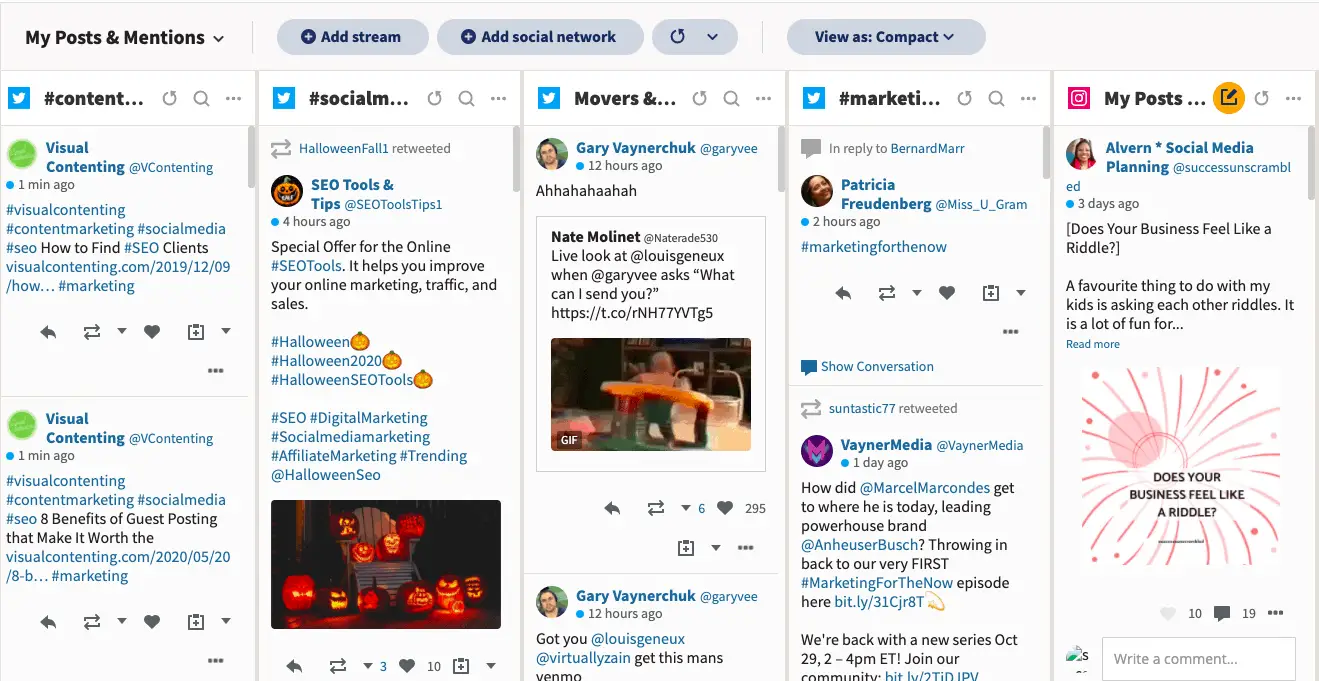Retweet the How to Find SEO Clients tweet
Viewport: 1319px width, 681px height.
[x=92, y=332]
